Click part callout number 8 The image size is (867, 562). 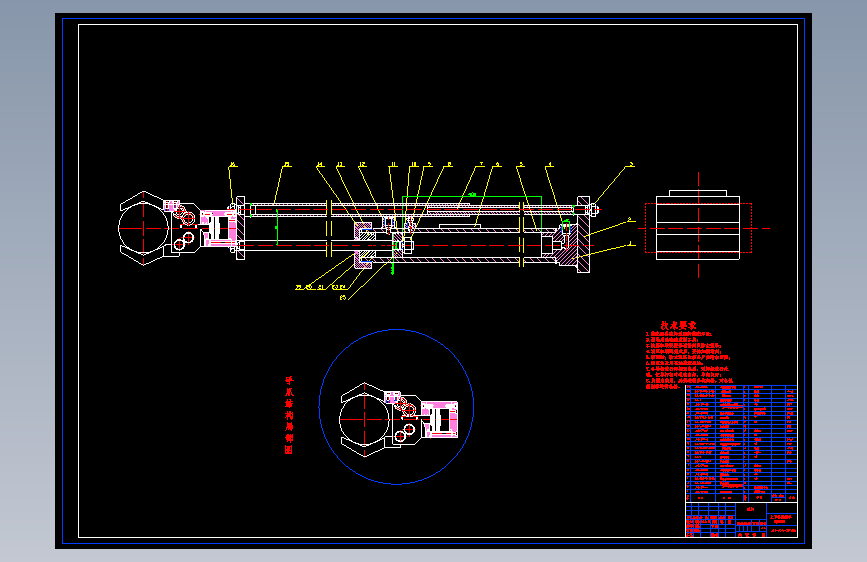point(450,164)
